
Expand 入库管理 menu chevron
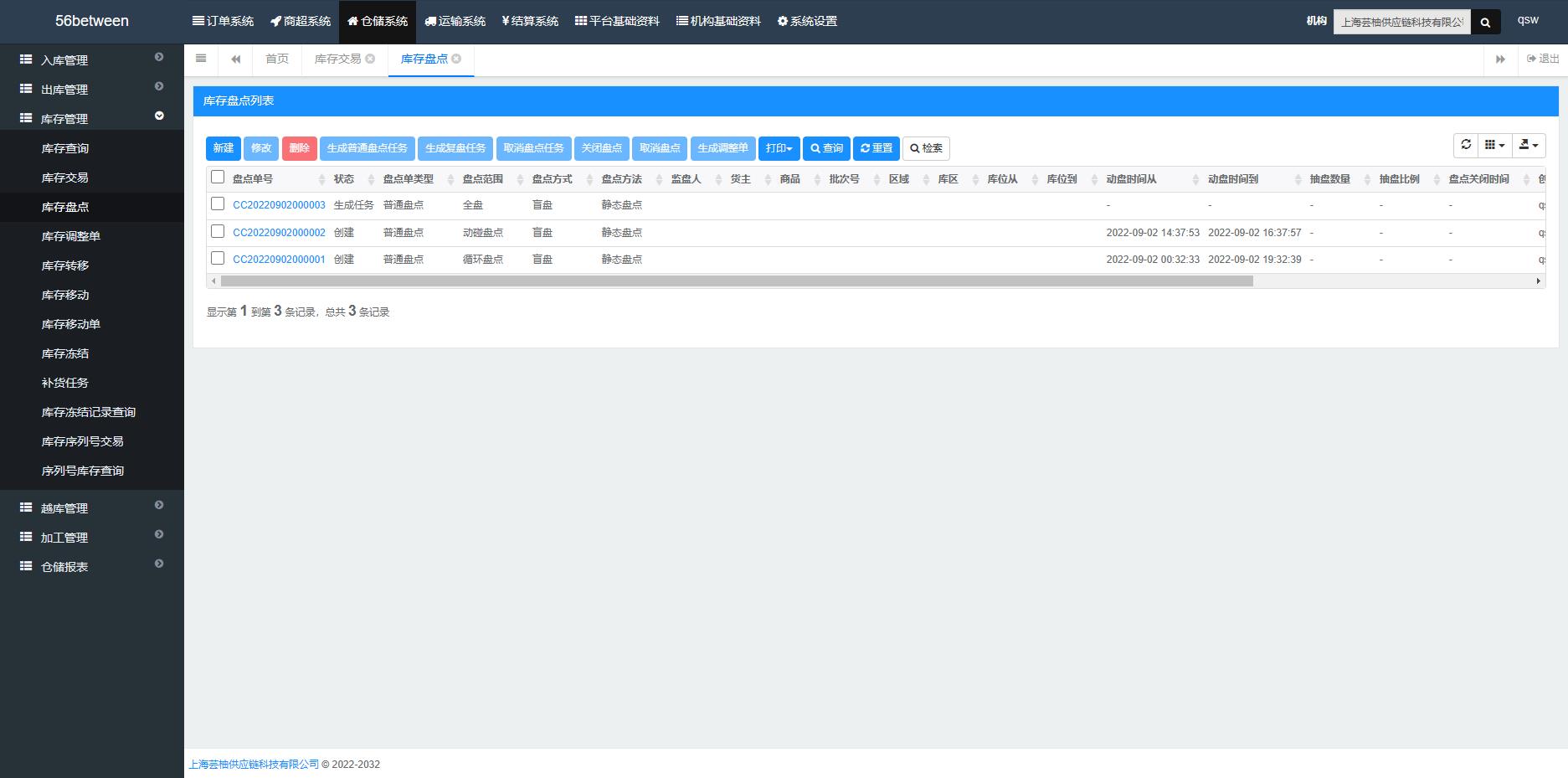coord(159,57)
